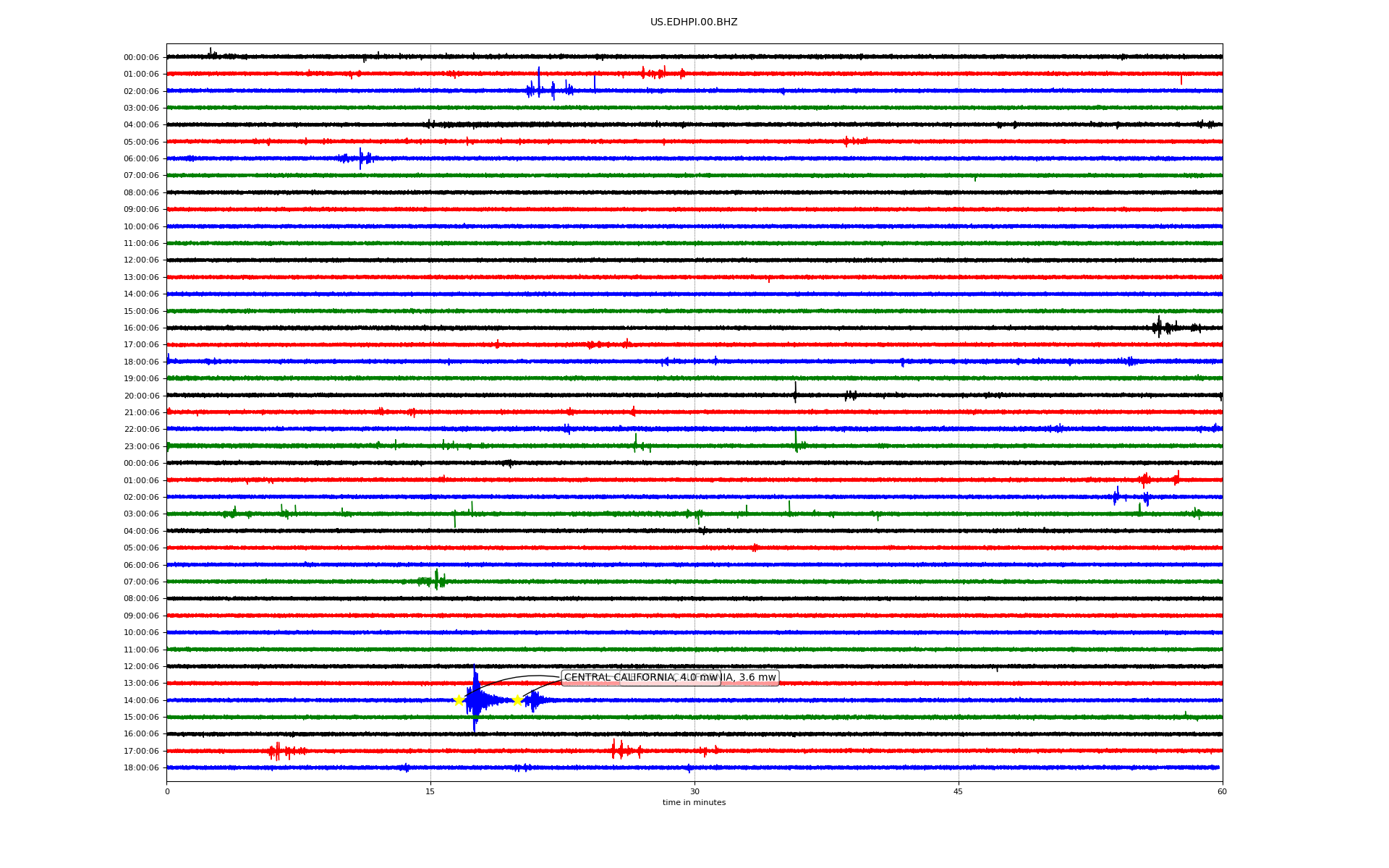Click the x-axis tick label 60
This screenshot has width=1389, height=868.
coord(1221,791)
